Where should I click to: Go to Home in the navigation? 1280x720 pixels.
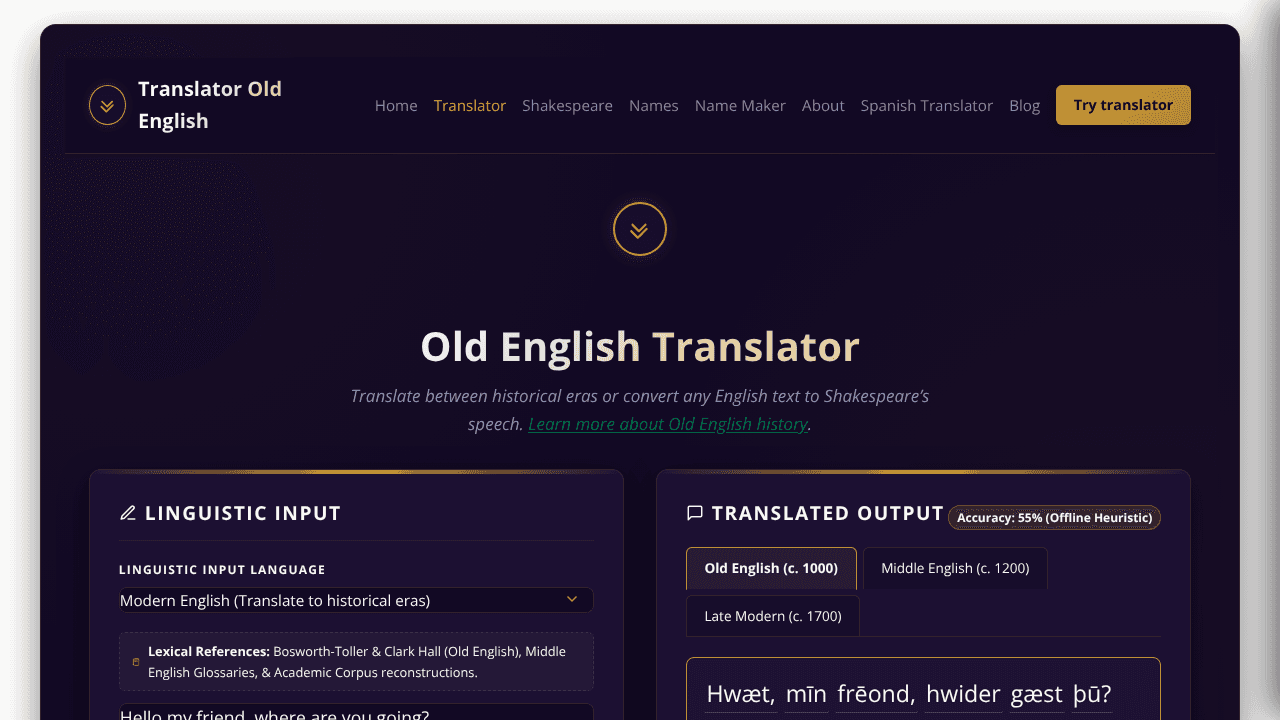396,105
